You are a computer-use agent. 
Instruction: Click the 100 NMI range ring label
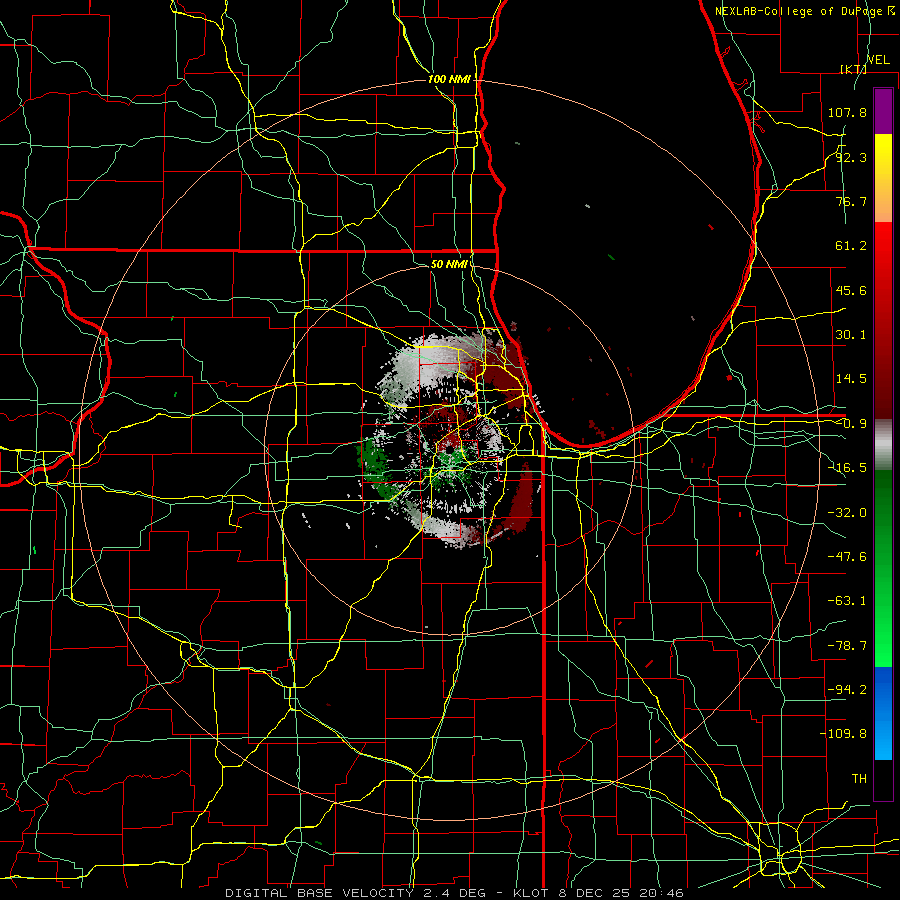pos(449,79)
